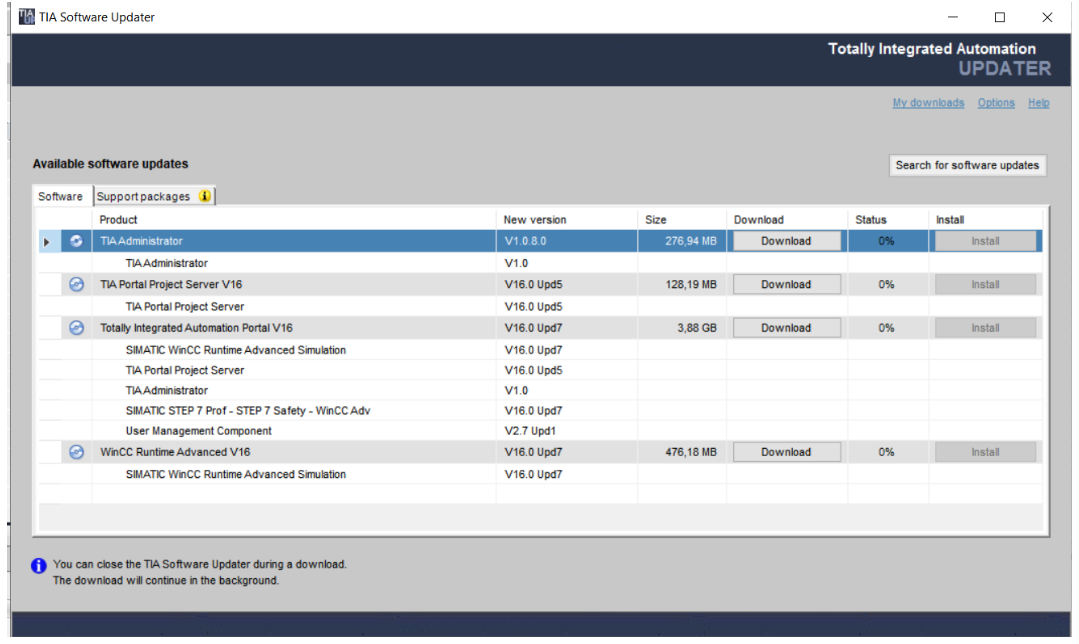Viewport: 1079px width, 644px height.
Task: Close the TIA Software Updater window
Action: pyautogui.click(x=1047, y=17)
